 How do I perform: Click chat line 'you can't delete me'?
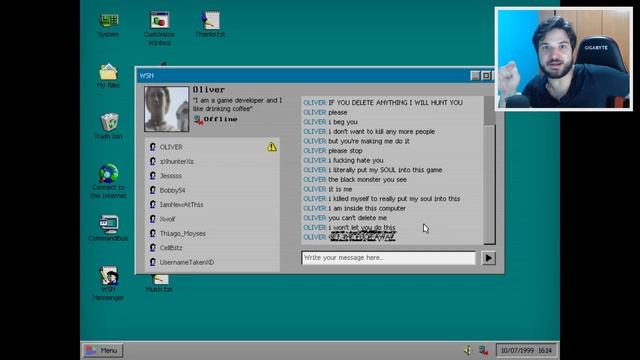tap(358, 218)
